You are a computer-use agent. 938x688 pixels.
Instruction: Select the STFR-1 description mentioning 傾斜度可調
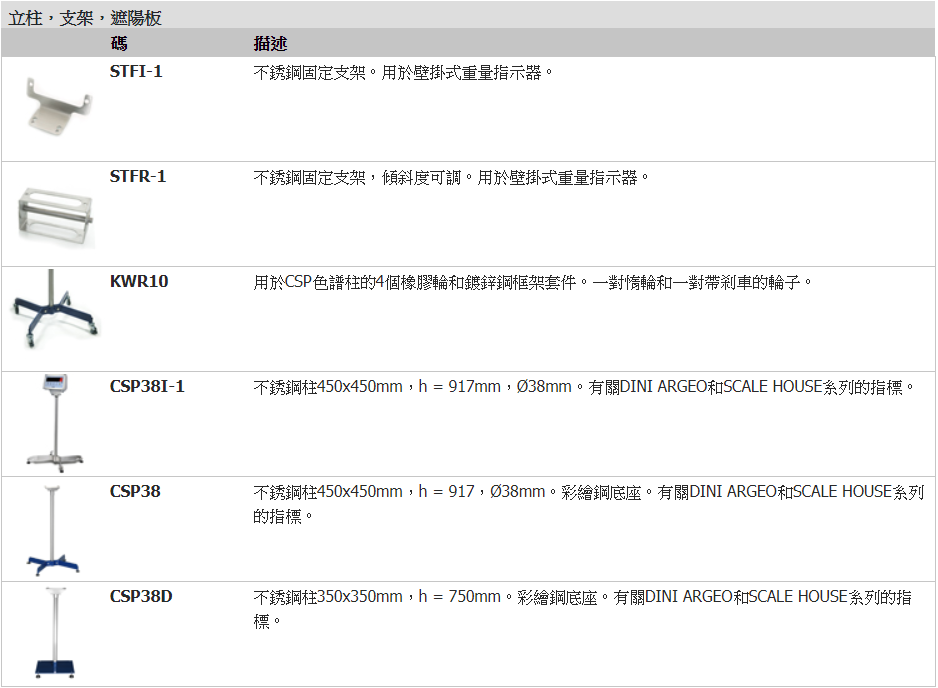click(452, 178)
